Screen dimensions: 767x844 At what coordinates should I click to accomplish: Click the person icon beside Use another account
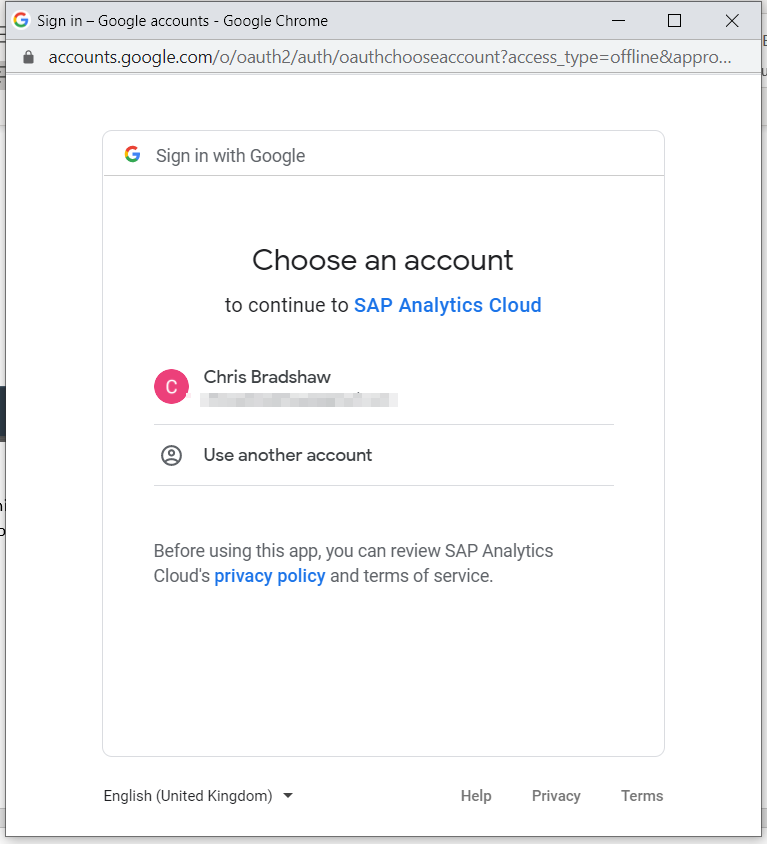[171, 455]
